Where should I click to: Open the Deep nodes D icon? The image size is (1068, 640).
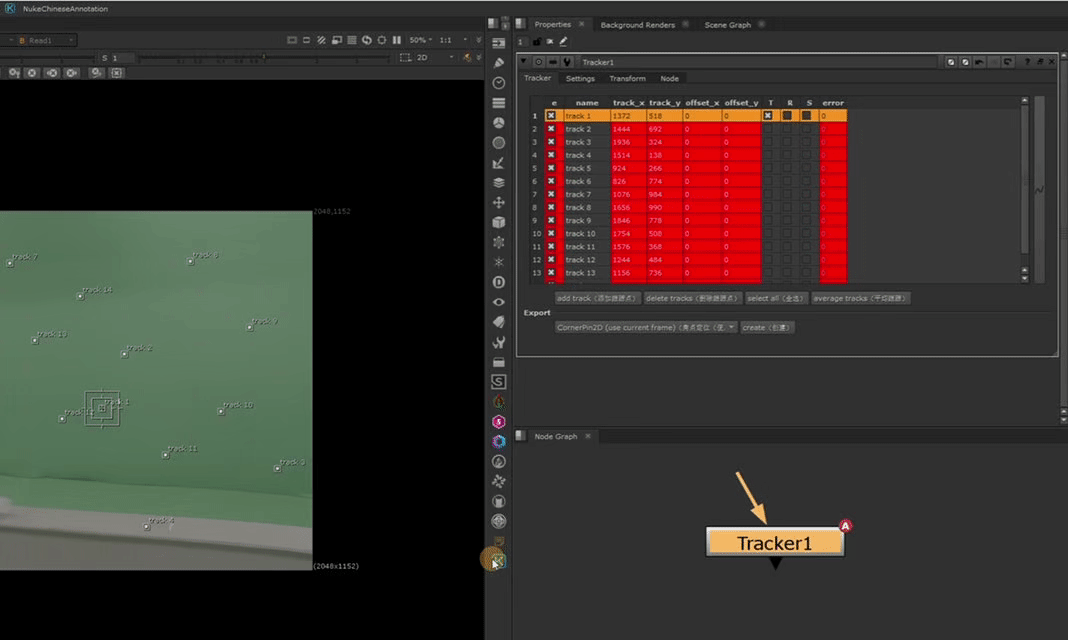(499, 282)
